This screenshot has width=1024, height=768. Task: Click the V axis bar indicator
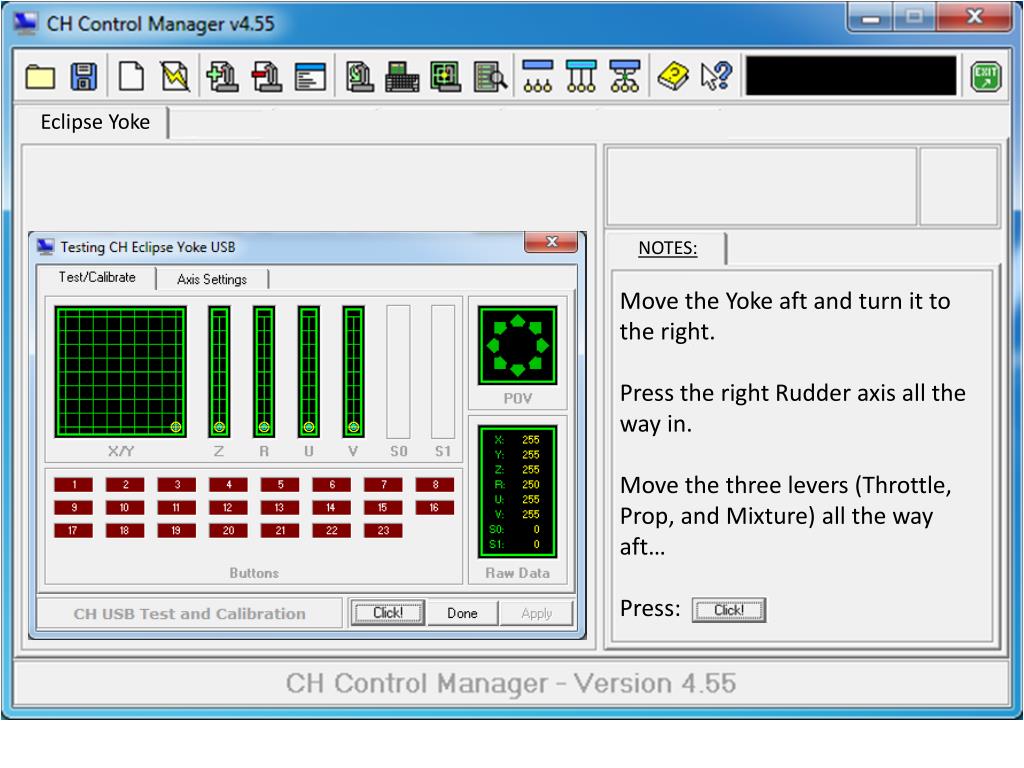(x=353, y=372)
